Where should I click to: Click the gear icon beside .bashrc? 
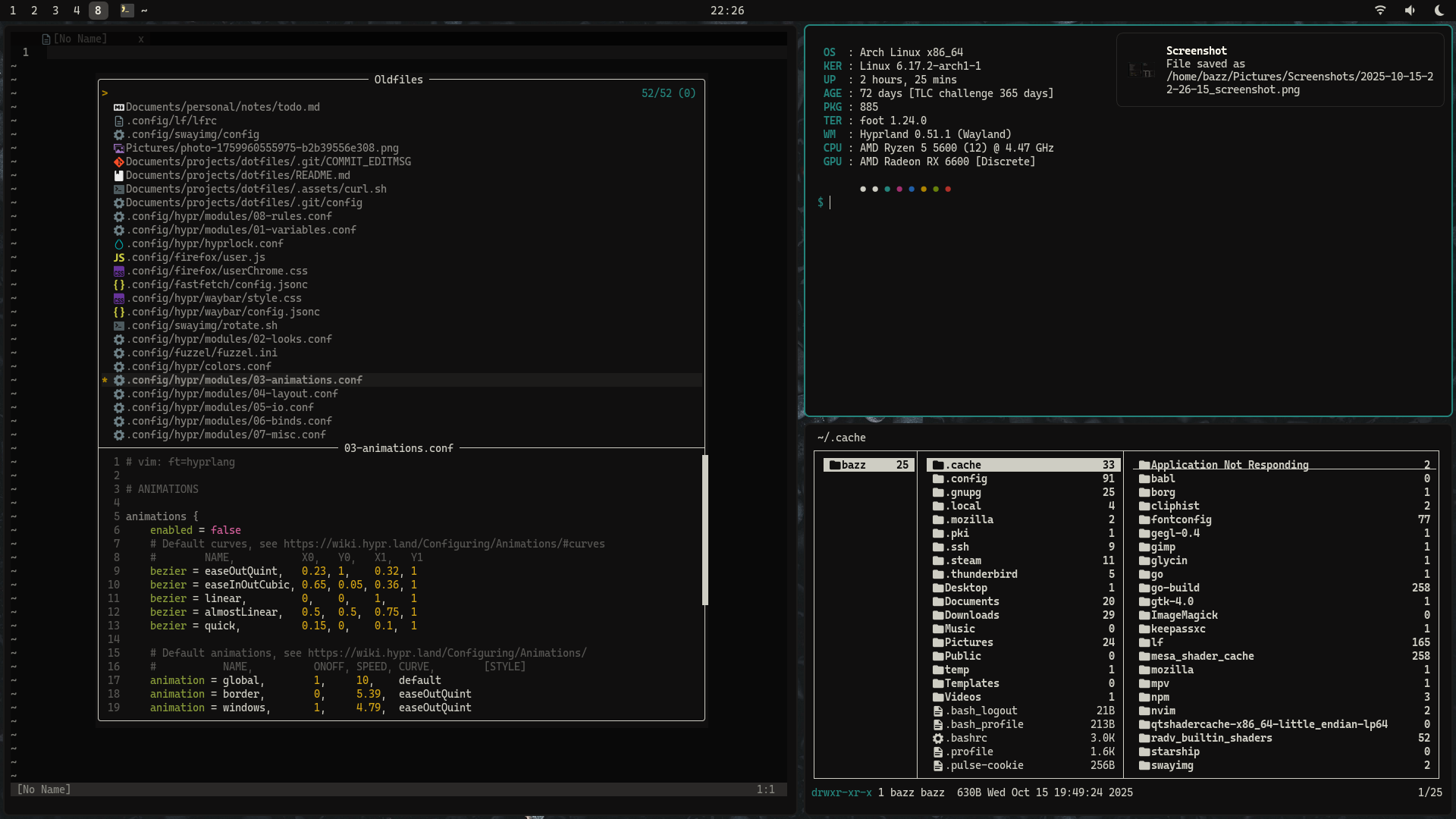click(938, 739)
